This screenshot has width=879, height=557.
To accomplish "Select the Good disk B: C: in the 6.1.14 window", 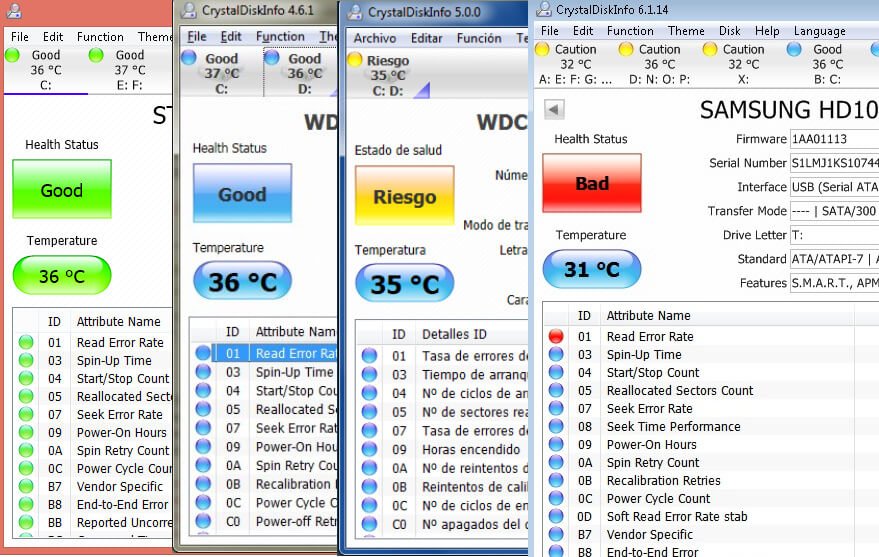I will (x=827, y=64).
